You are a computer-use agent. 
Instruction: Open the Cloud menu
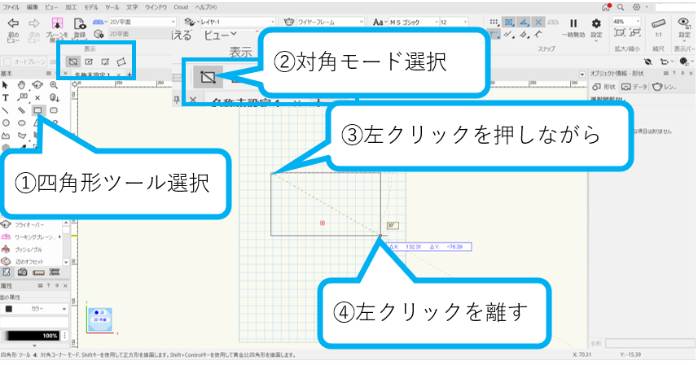(x=181, y=7)
